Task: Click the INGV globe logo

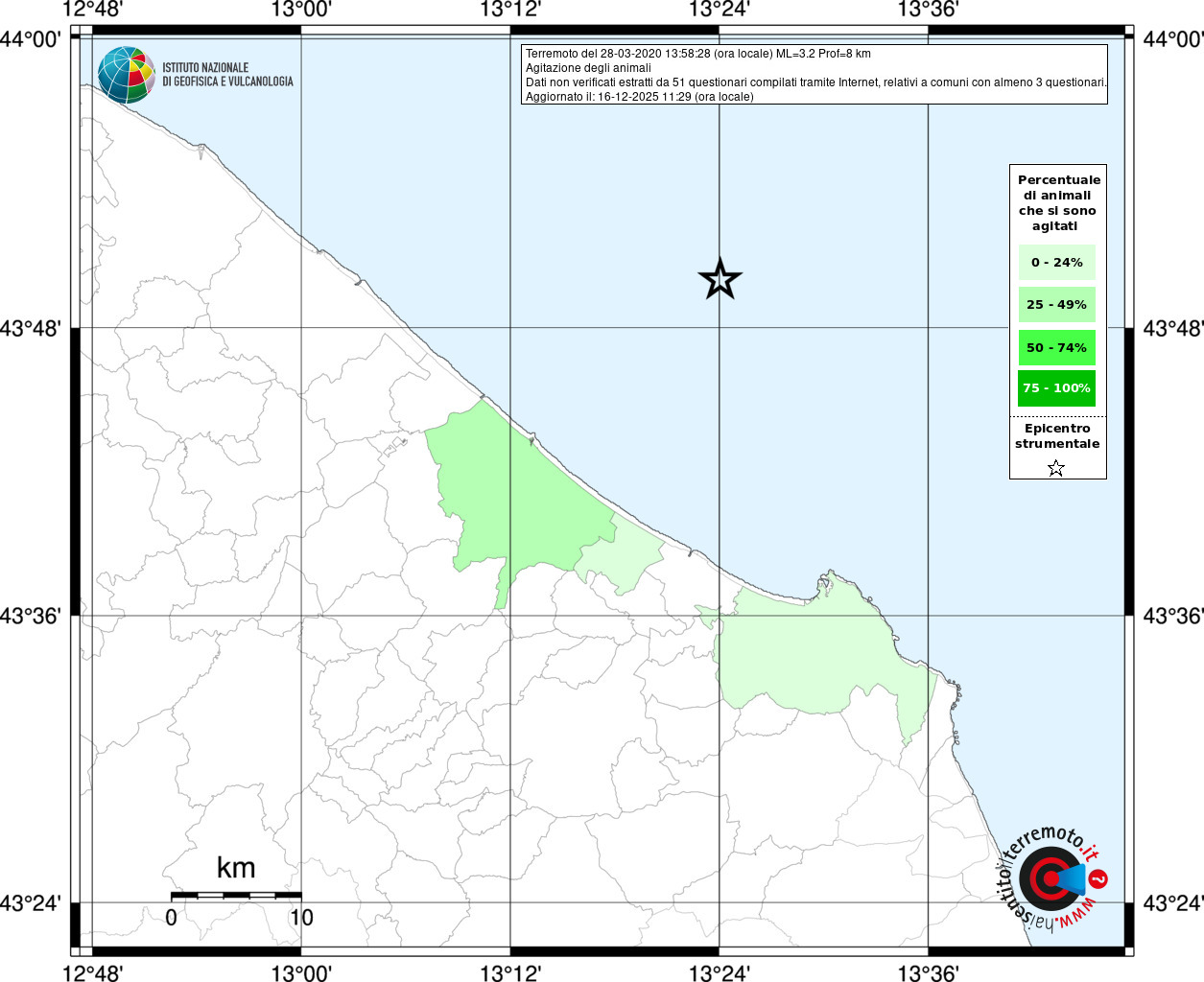Action: pos(126,75)
